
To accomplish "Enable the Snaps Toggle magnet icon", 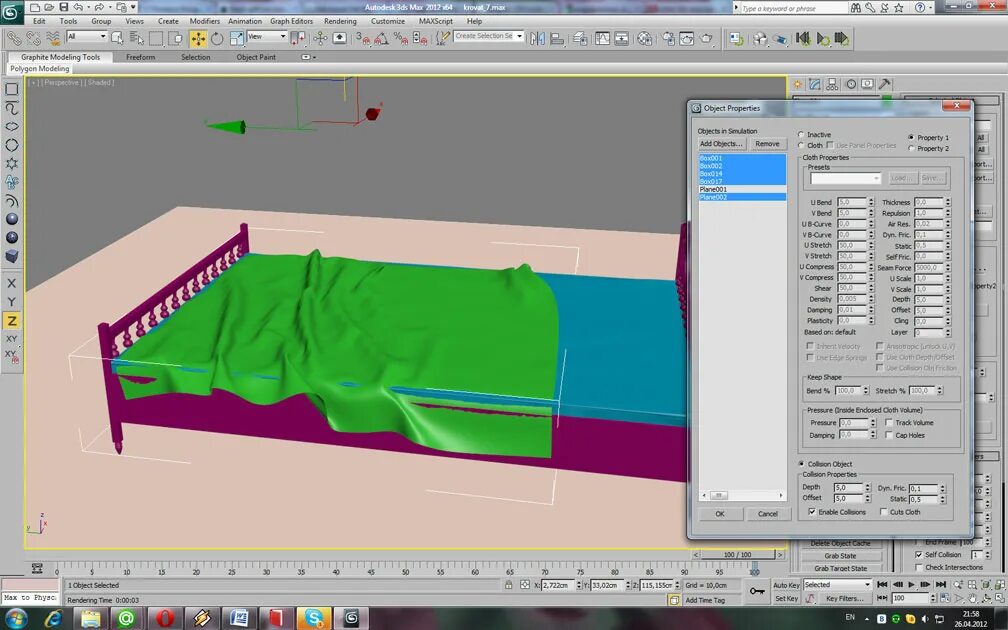I will click(364, 38).
